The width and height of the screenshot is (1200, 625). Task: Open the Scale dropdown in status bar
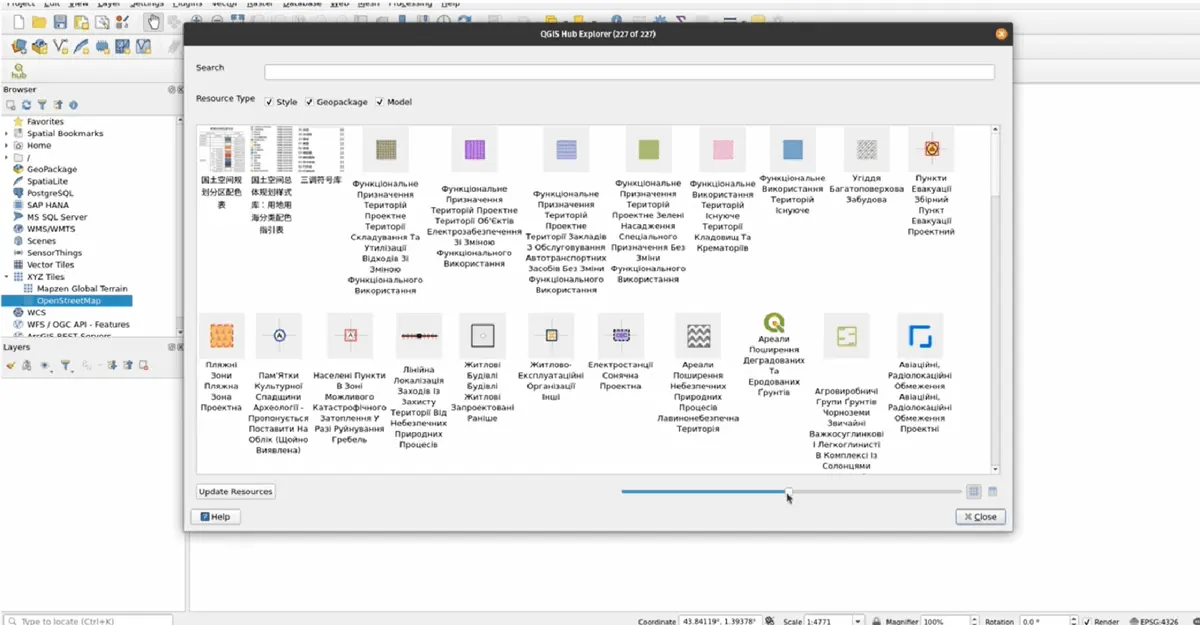coord(857,621)
